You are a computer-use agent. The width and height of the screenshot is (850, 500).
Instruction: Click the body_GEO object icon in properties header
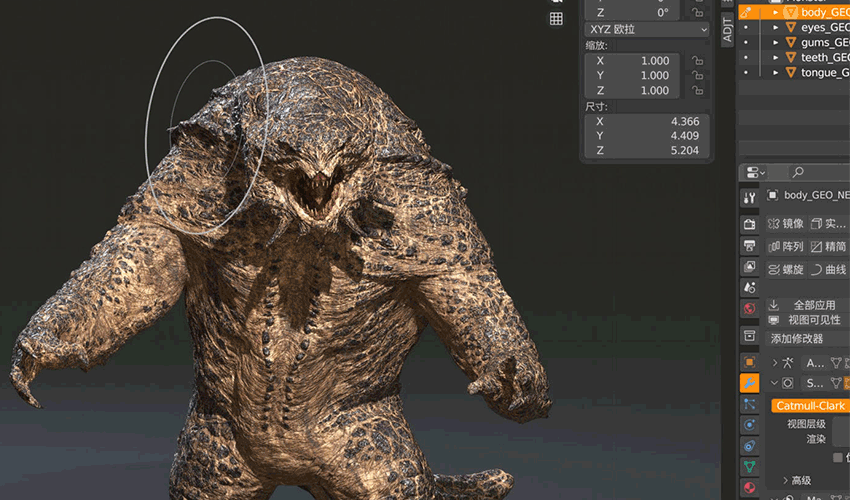[772, 195]
